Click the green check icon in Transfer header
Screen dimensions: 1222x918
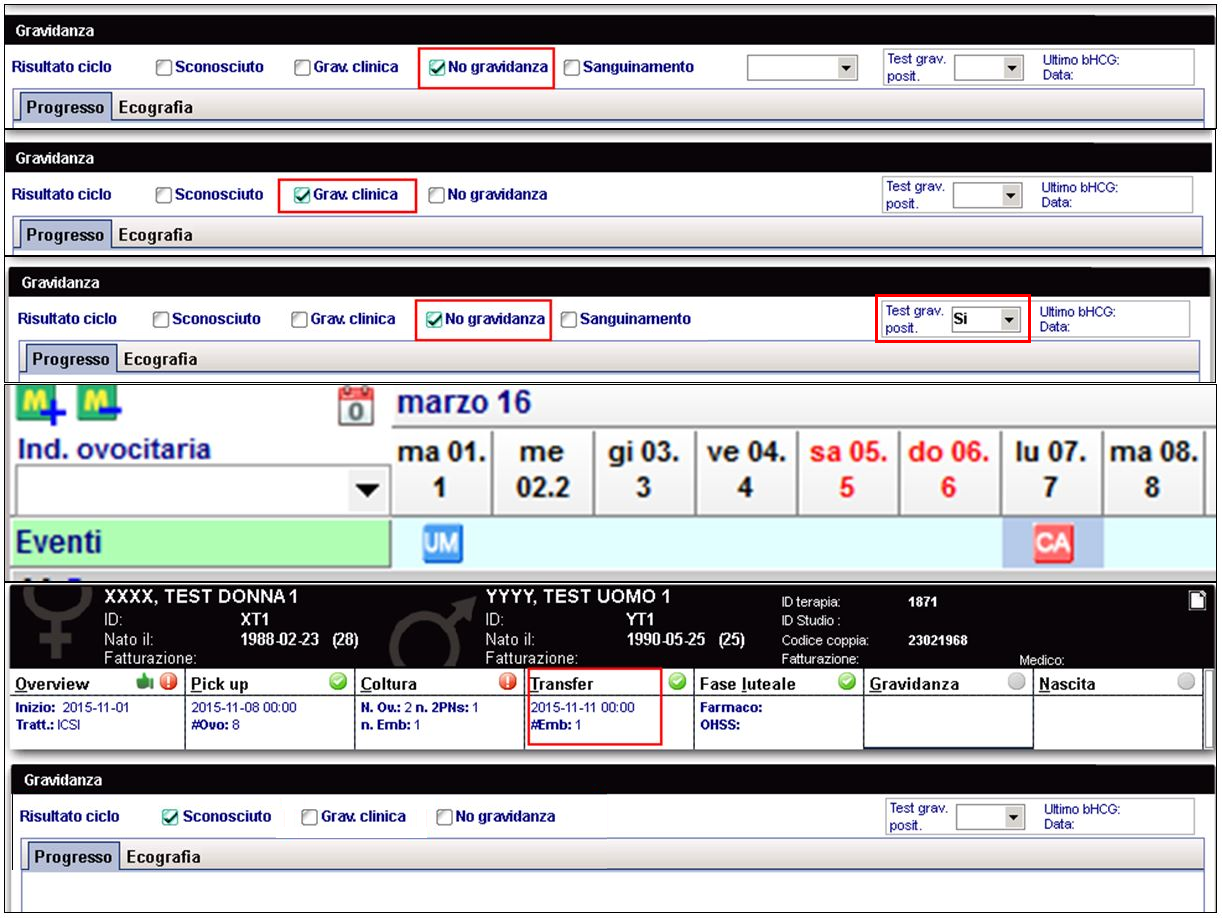[678, 683]
